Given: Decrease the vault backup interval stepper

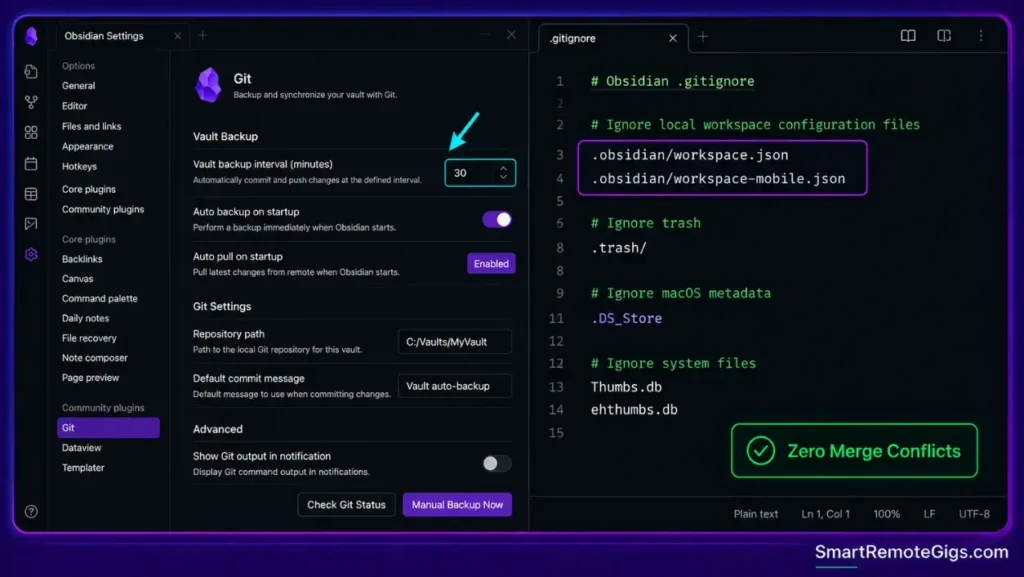Looking at the screenshot, I should click(x=503, y=177).
